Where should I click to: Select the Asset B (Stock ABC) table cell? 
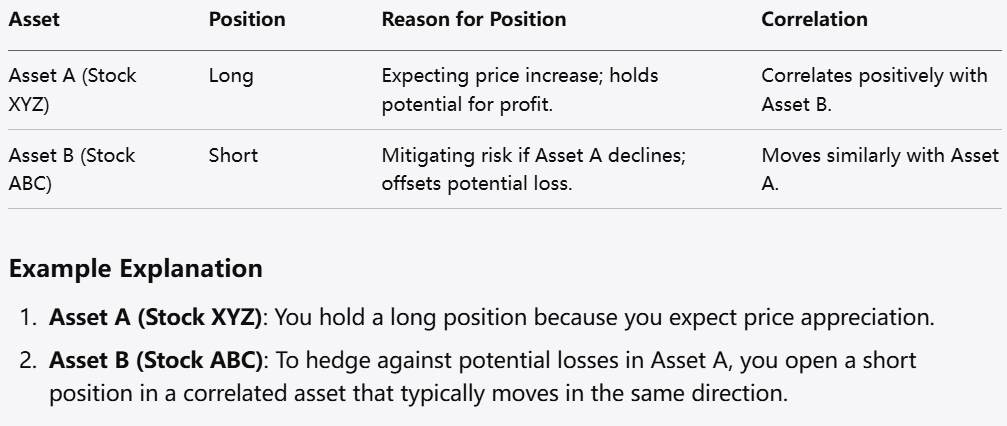coord(71,169)
